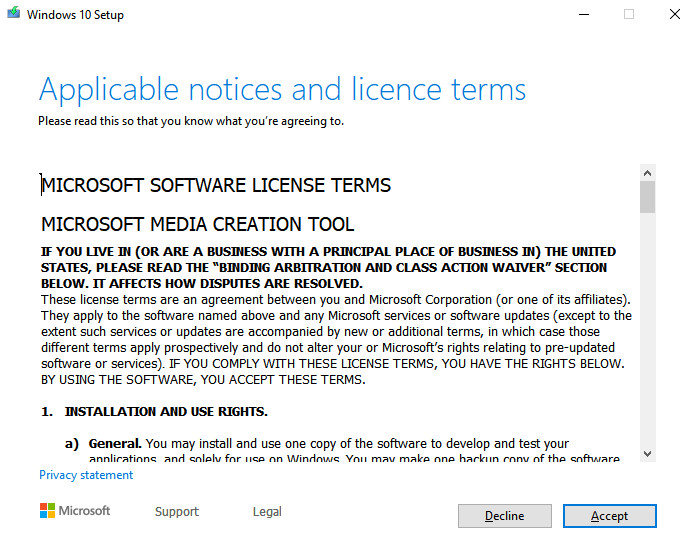697x552 pixels.
Task: Click the licence scrollbar up arrow
Action: point(648,173)
